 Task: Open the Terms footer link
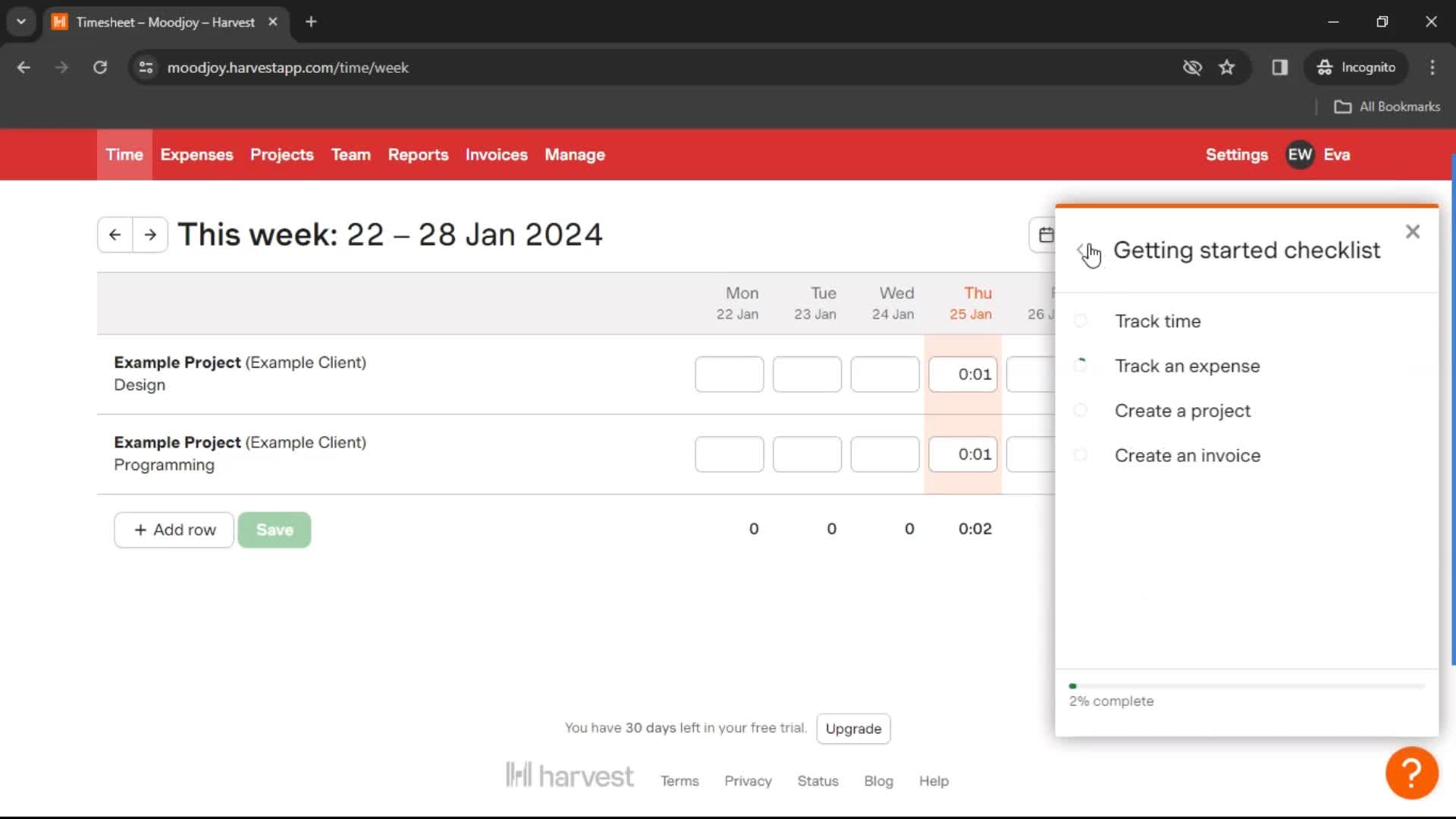[x=679, y=781]
